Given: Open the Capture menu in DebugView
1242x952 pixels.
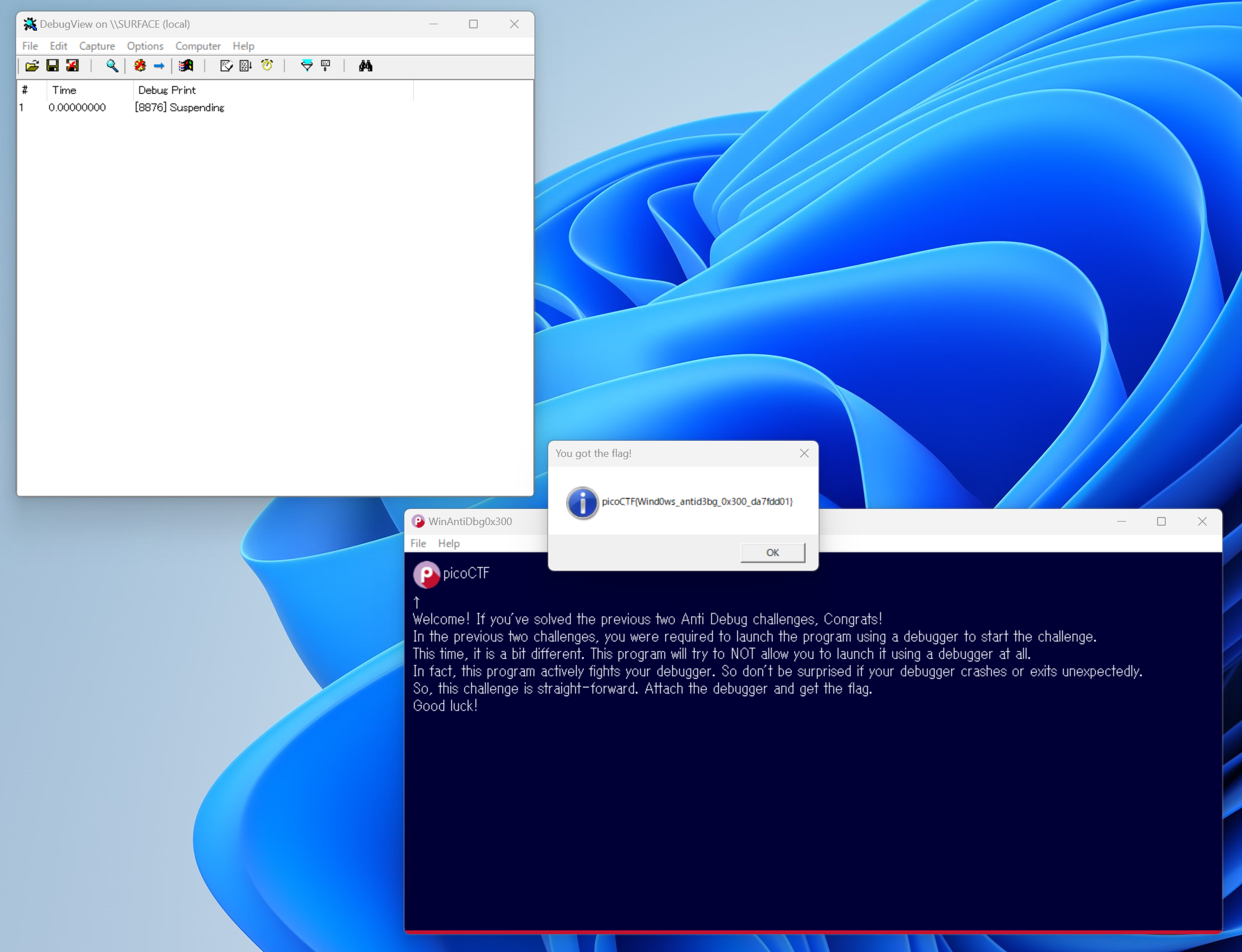Looking at the screenshot, I should pyautogui.click(x=96, y=46).
